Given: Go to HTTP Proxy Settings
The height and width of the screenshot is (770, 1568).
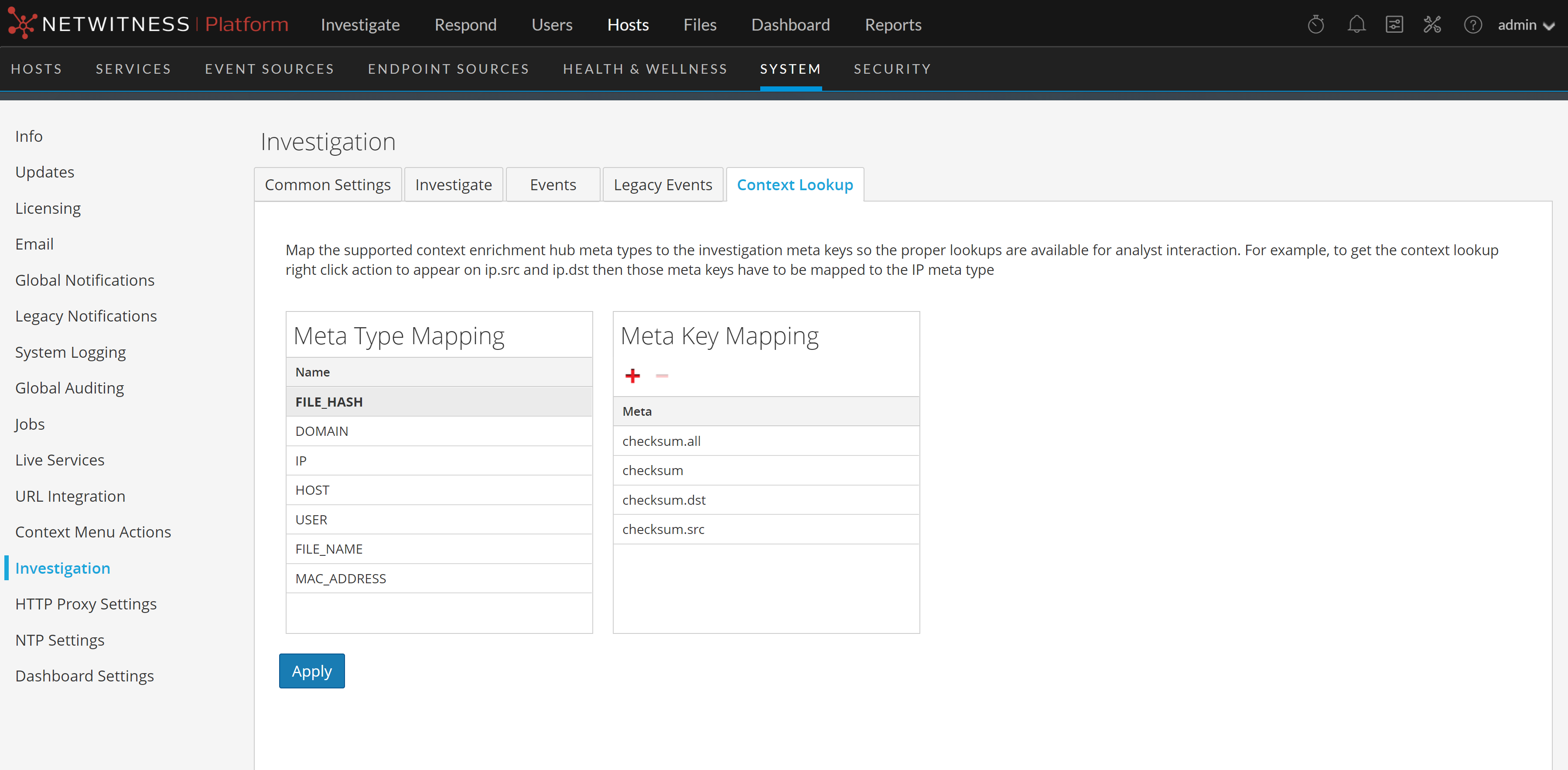Looking at the screenshot, I should 86,603.
